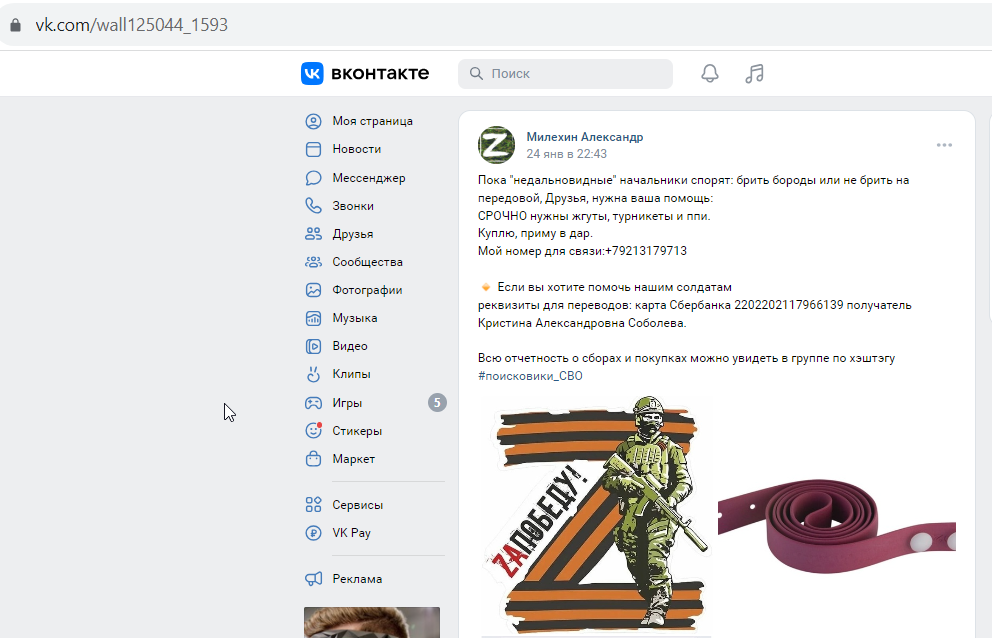Open author name Милехин Александр

click(x=585, y=137)
